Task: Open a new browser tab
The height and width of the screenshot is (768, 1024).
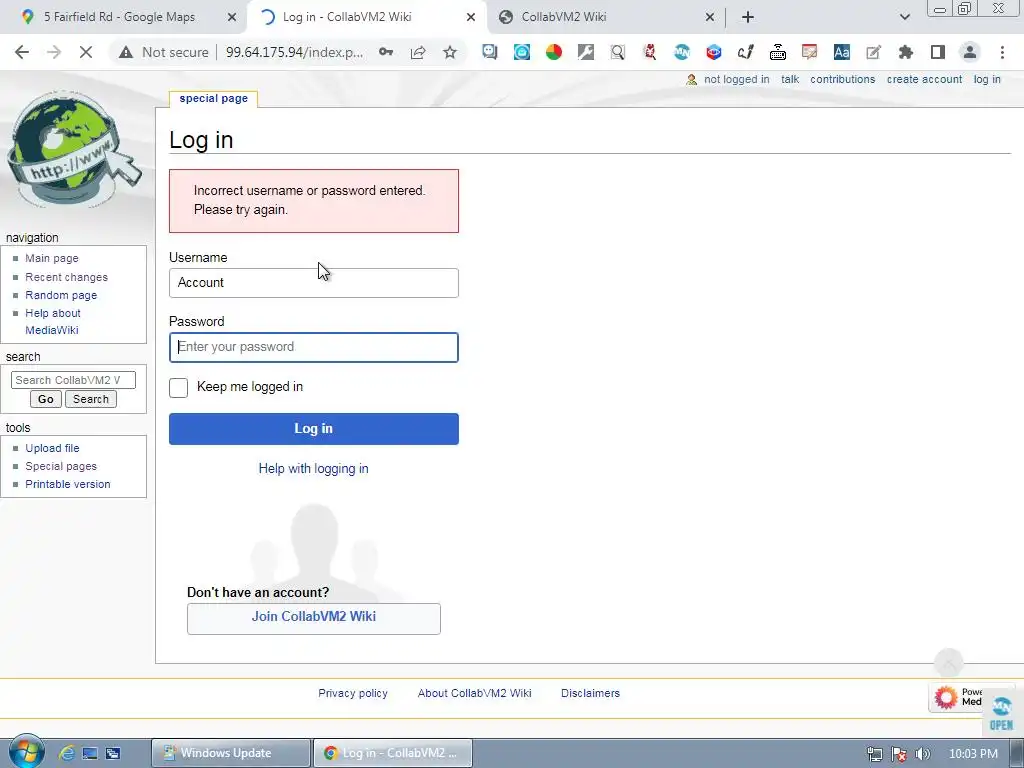Action: (748, 17)
